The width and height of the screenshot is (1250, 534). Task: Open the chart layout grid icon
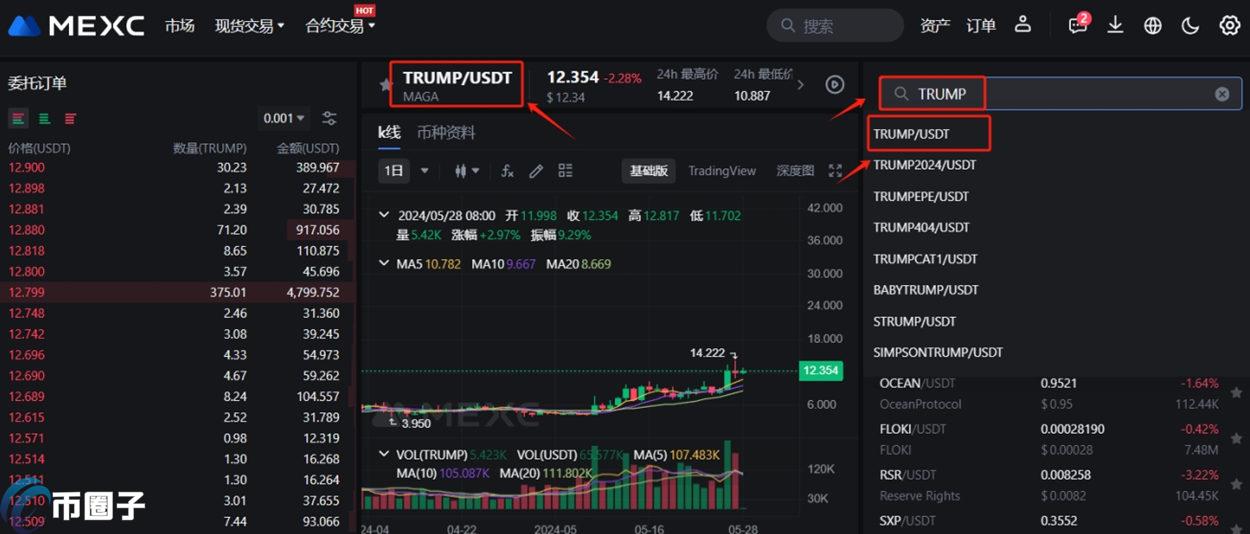point(565,171)
